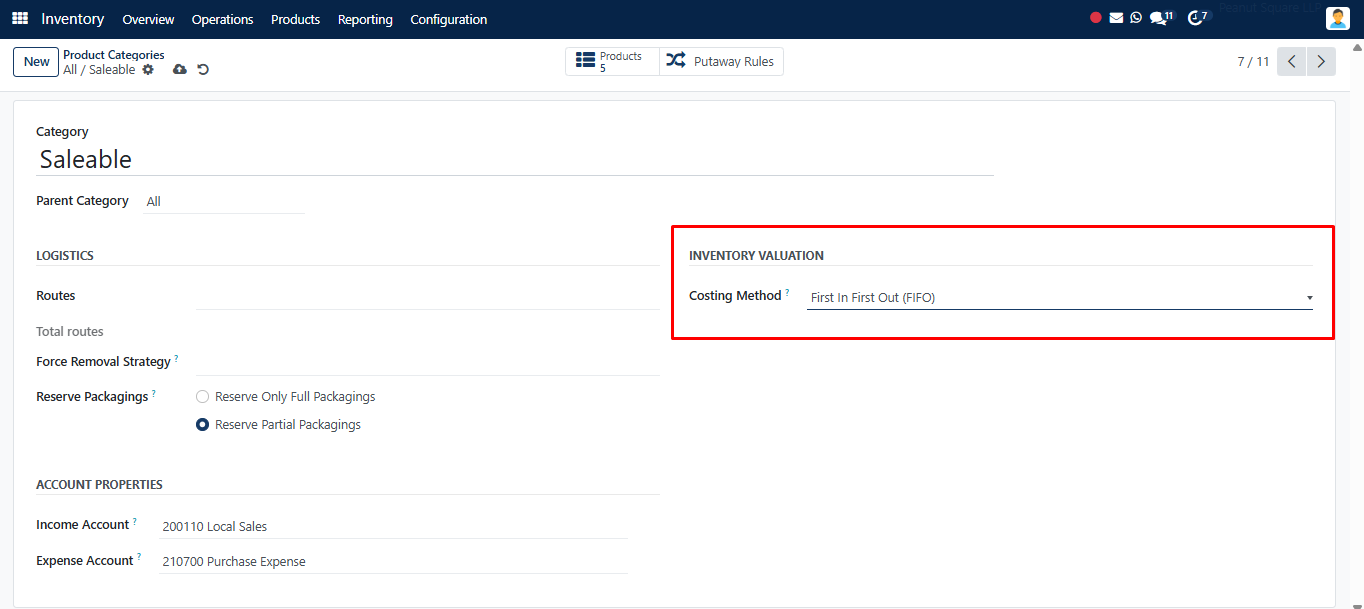
Task: Open the gear actions menu beside Saleable
Action: (x=148, y=69)
